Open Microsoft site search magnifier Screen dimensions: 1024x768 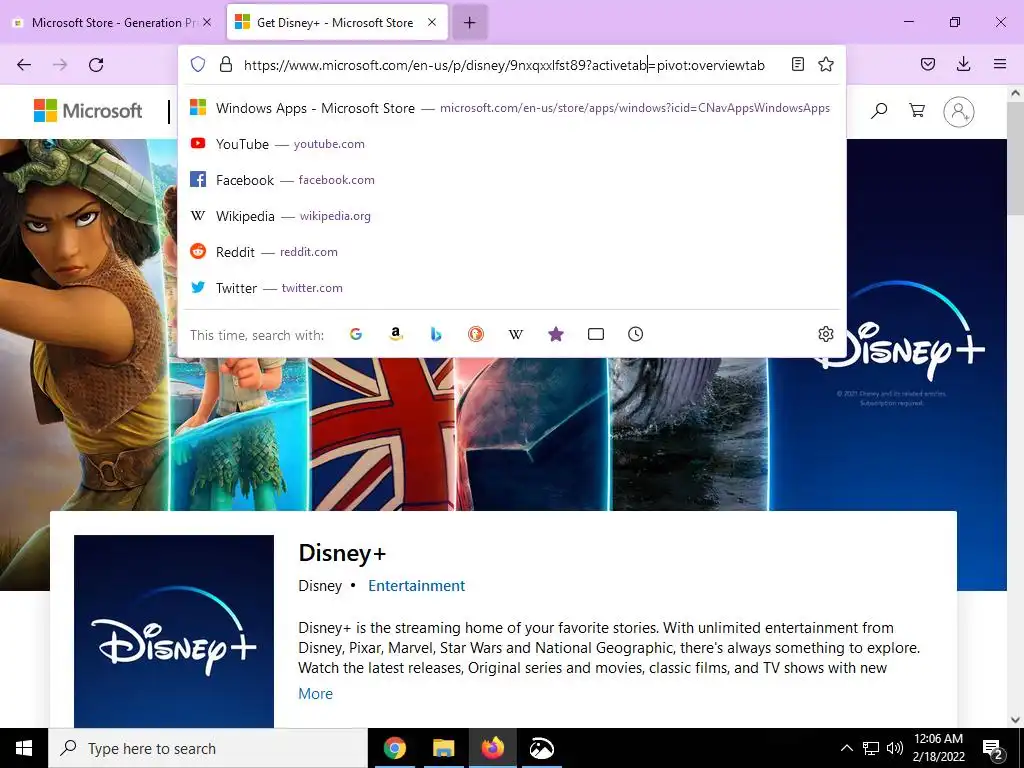(x=879, y=111)
